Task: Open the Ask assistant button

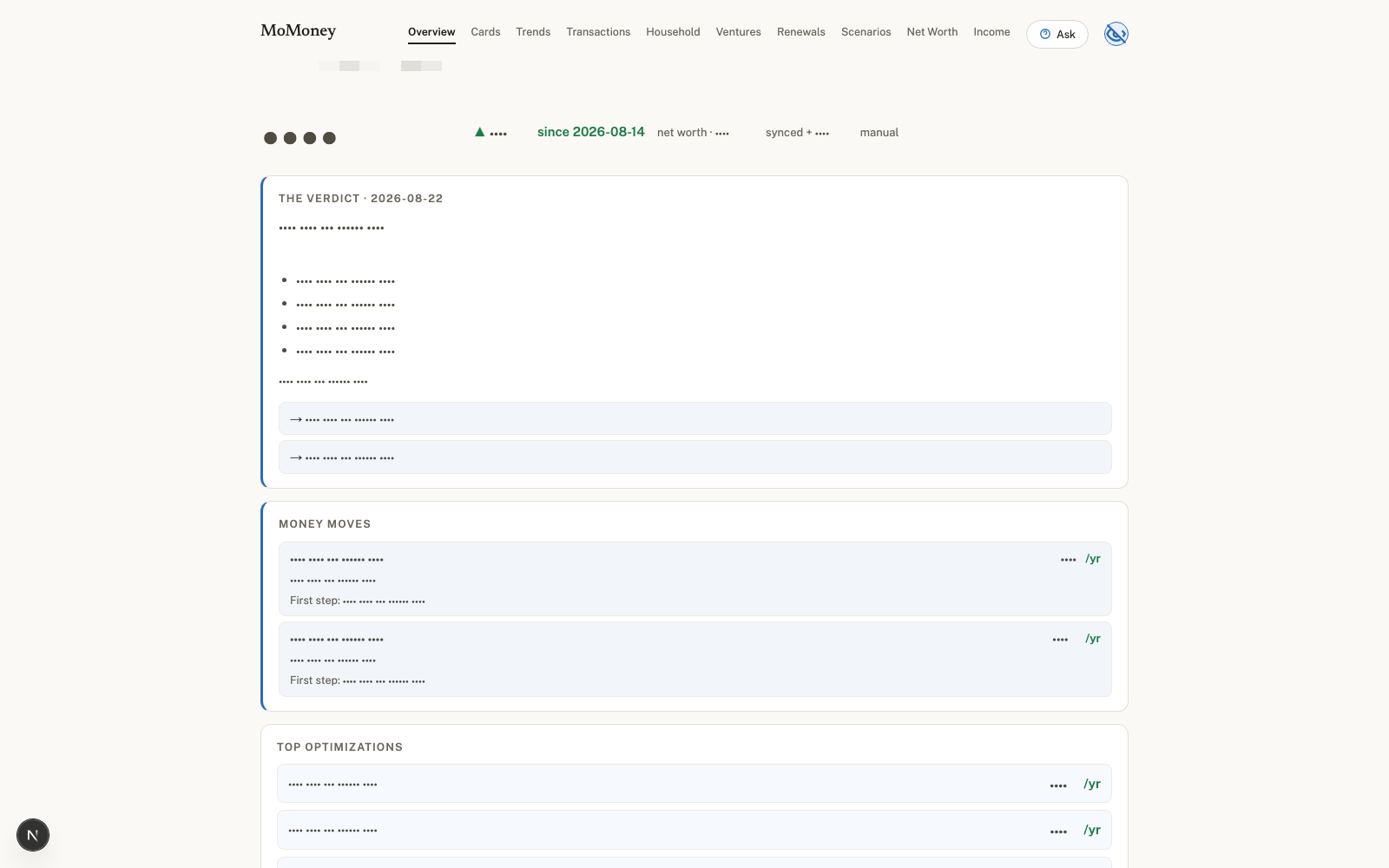Action: click(x=1057, y=34)
